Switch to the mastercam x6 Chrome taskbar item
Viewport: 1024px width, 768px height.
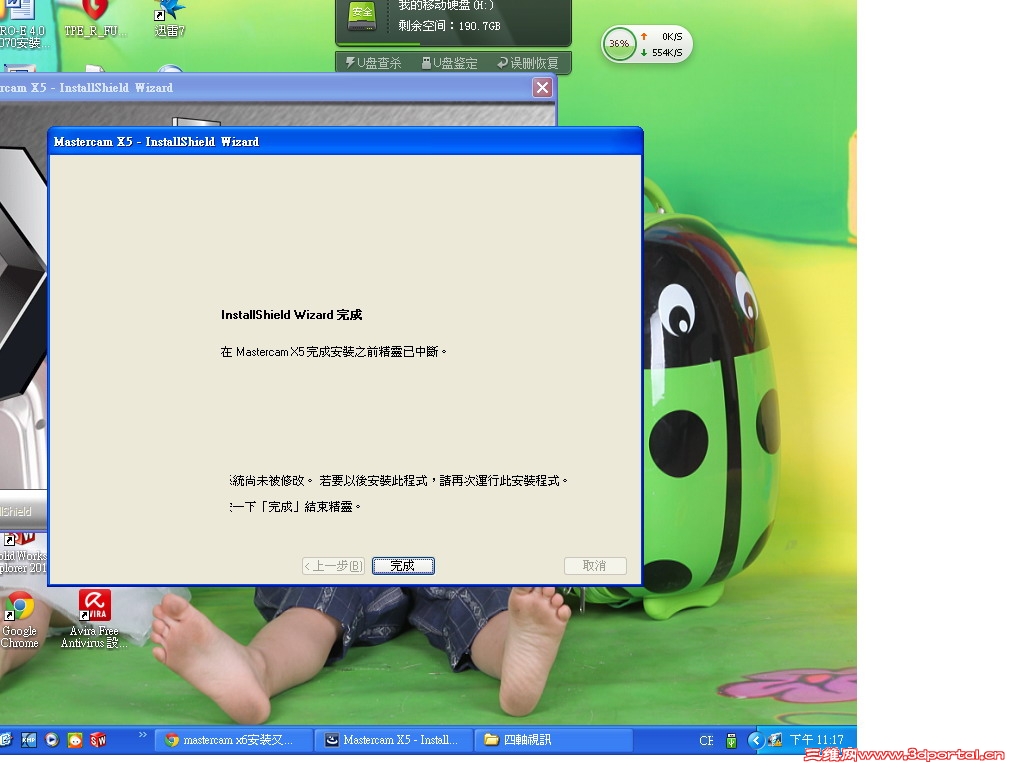click(232, 740)
